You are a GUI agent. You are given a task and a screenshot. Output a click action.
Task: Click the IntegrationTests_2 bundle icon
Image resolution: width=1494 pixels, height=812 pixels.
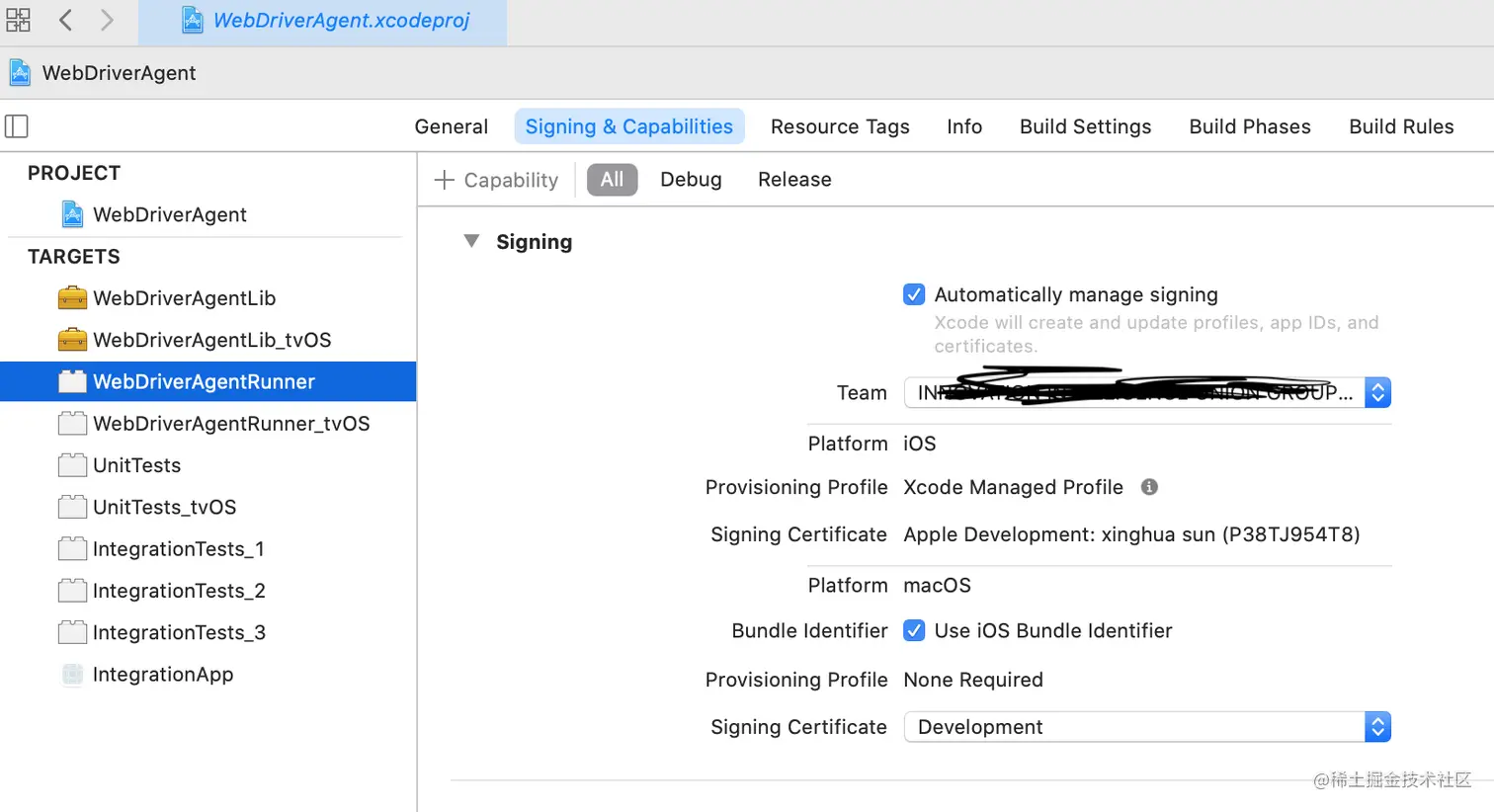(x=72, y=590)
